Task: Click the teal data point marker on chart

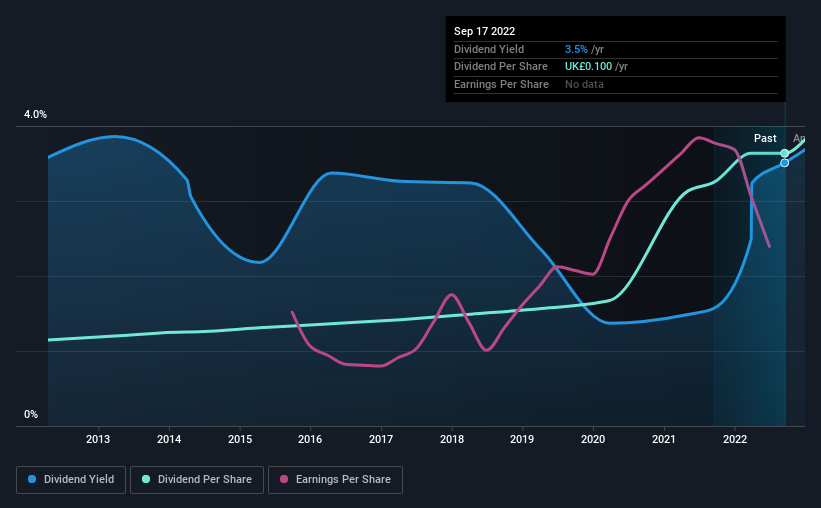Action: coord(784,153)
